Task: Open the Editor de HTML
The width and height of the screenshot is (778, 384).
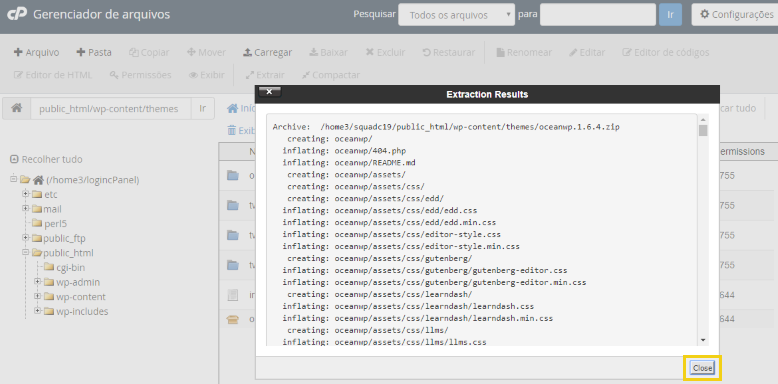Action: click(53, 75)
